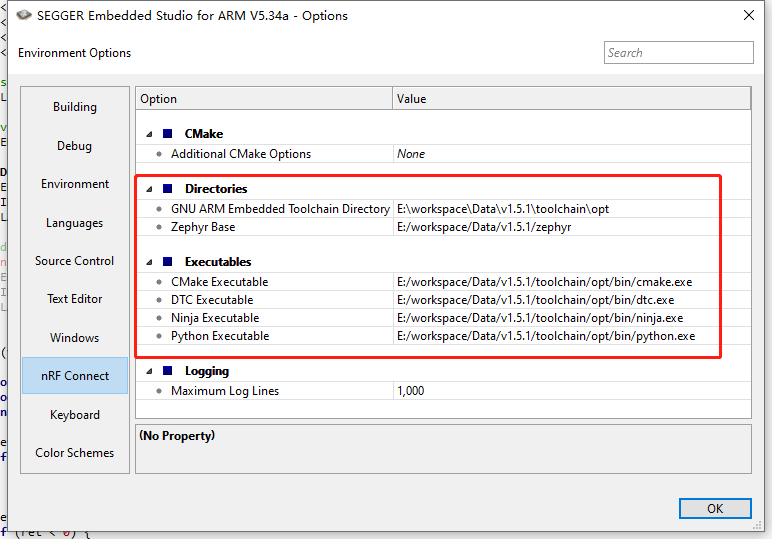Switch to Source Control options
The height and width of the screenshot is (539, 772).
tap(74, 261)
